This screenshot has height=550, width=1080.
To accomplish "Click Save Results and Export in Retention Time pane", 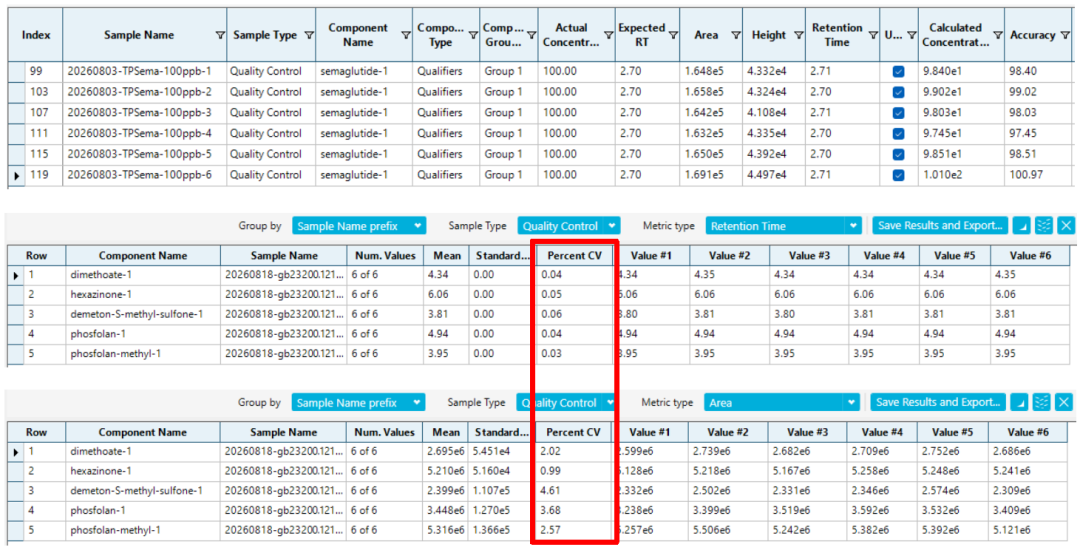I will (x=940, y=225).
